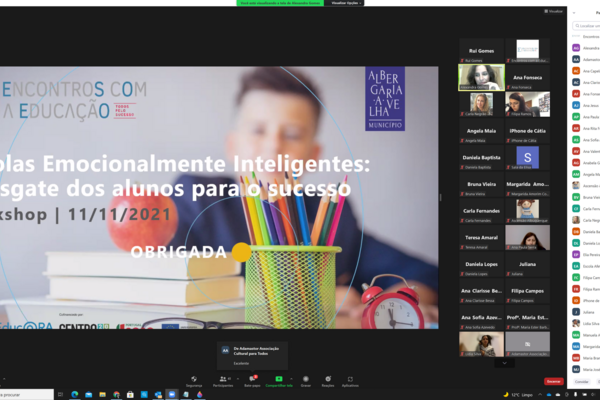This screenshot has height=400, width=600.
Task: Expand the Participantes options caret
Action: point(238,379)
